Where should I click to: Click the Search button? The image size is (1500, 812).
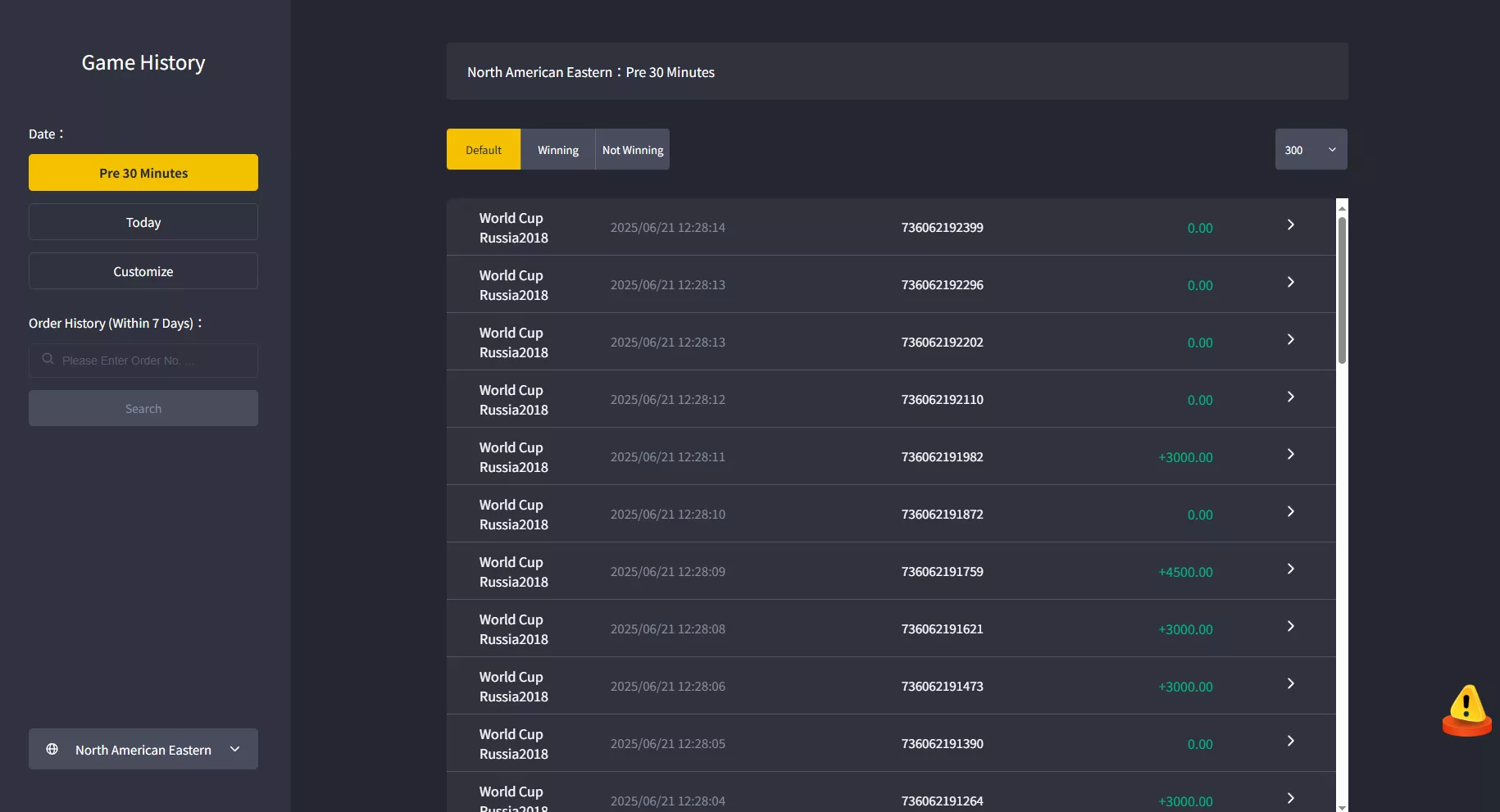tap(143, 408)
